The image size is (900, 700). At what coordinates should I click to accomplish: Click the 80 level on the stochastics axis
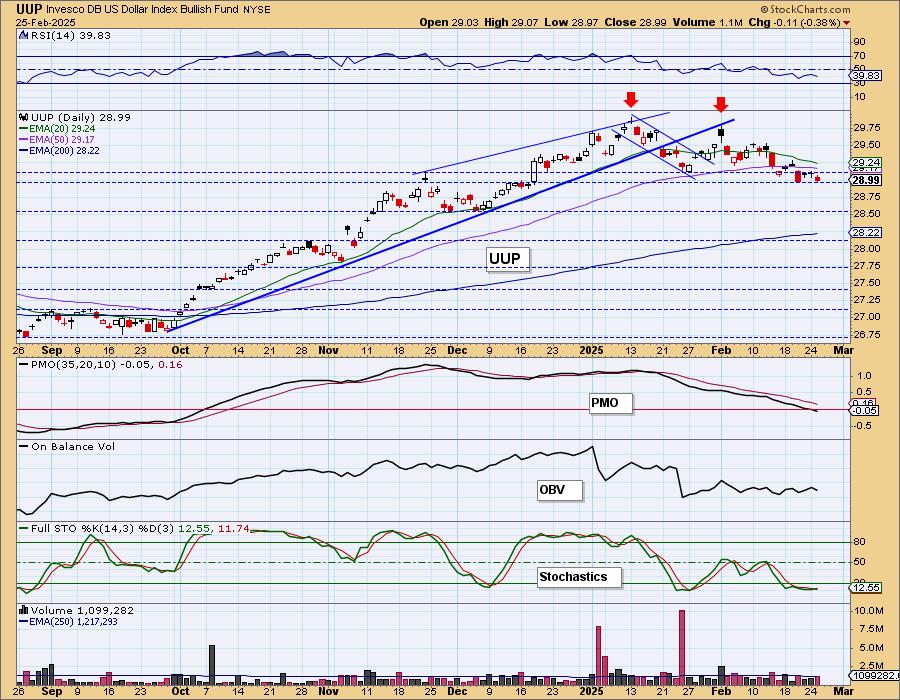pos(859,542)
